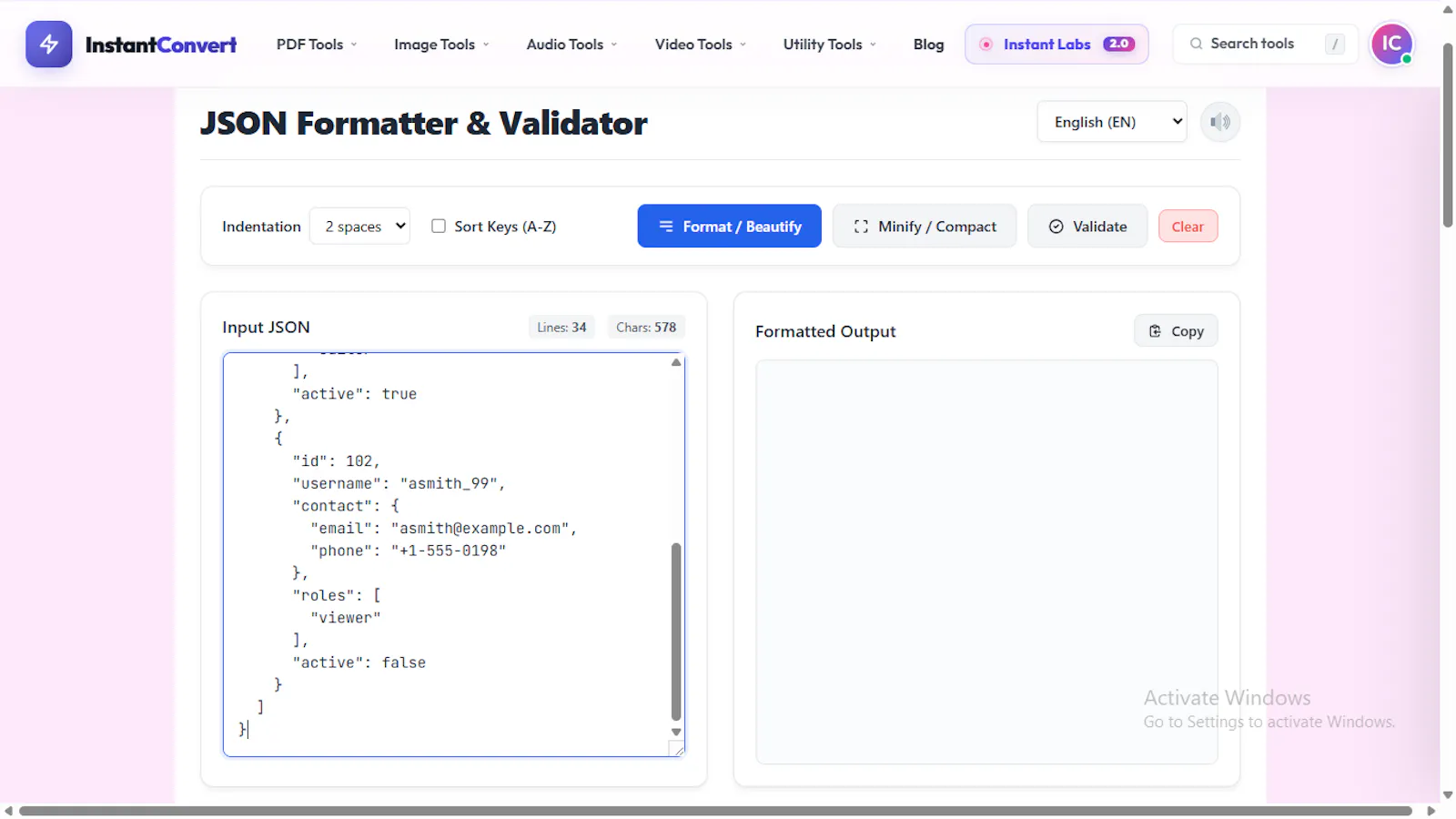Open the IC user profile avatar
Screen dimensions: 1456x819
(x=1391, y=44)
